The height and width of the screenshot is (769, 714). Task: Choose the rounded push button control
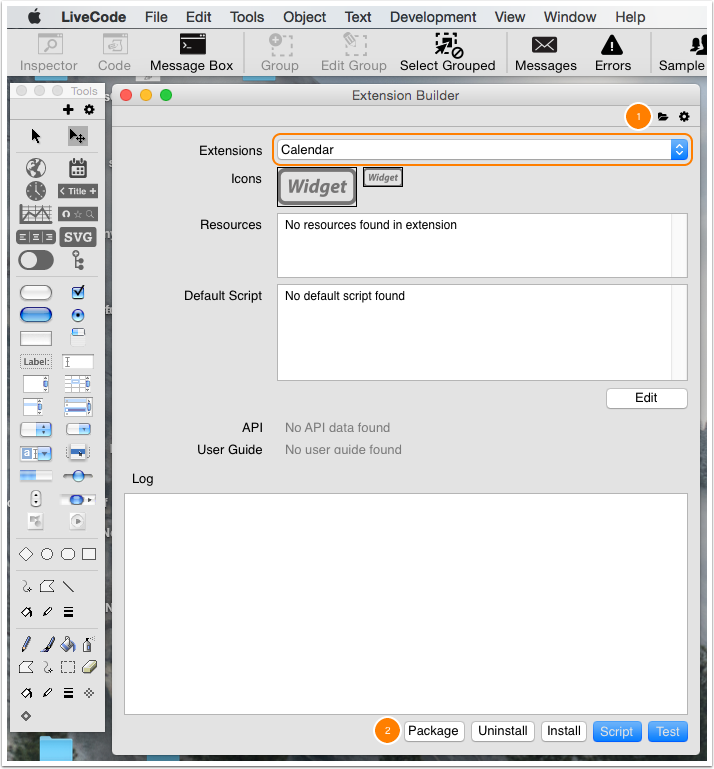[x=36, y=293]
